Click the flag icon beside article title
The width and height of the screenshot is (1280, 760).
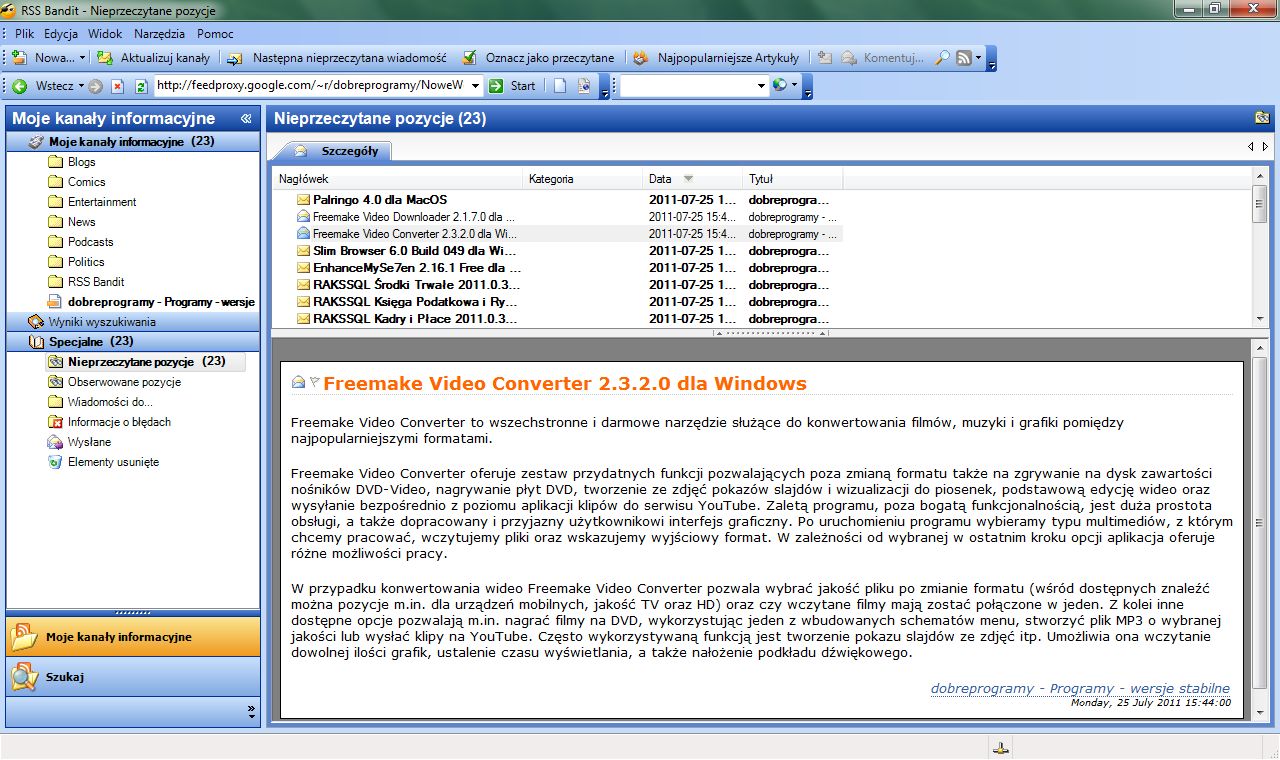click(x=314, y=382)
